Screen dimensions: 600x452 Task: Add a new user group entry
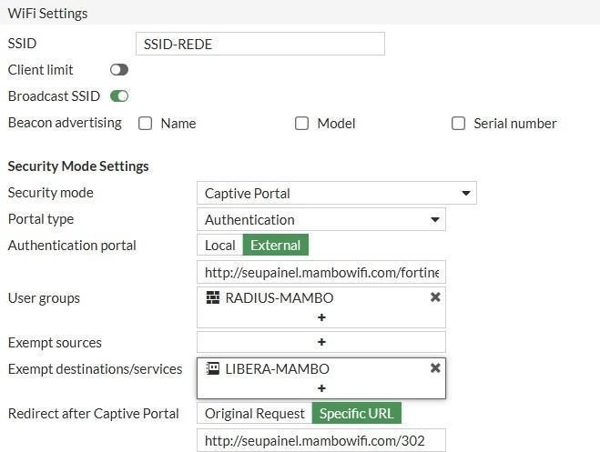(x=321, y=317)
